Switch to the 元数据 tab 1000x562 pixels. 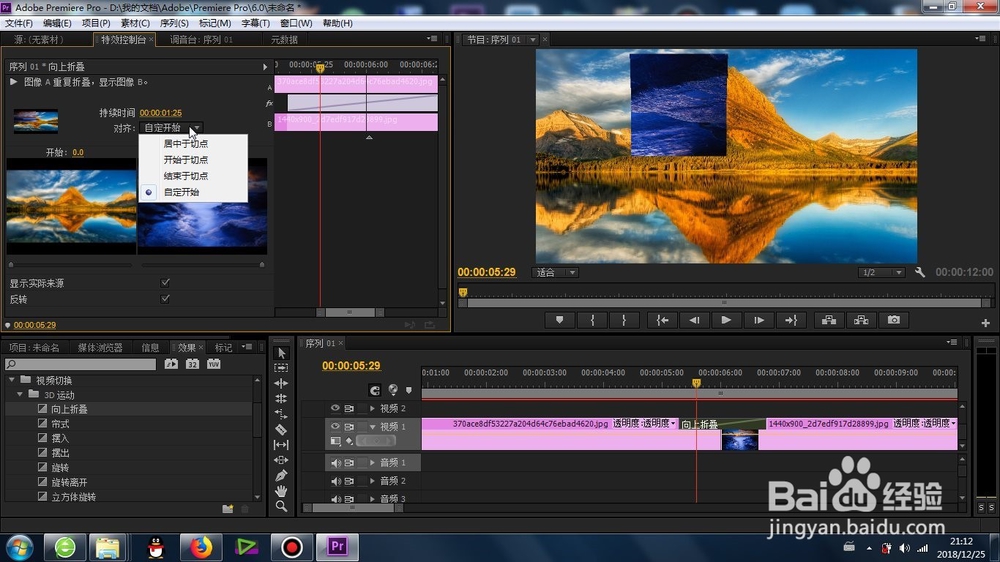pos(284,40)
